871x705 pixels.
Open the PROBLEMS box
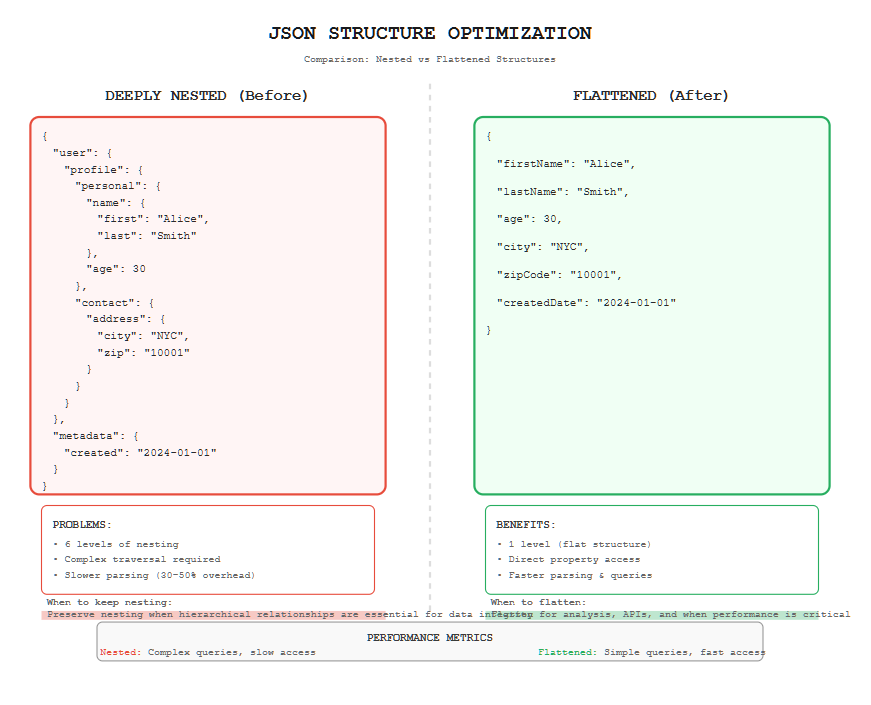[x=207, y=549]
